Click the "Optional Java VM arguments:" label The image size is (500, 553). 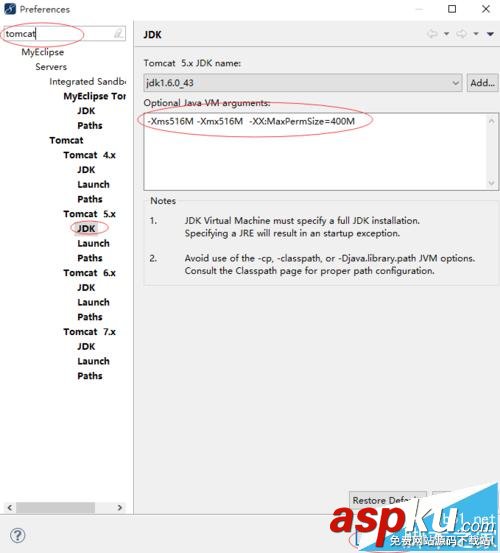(207, 103)
